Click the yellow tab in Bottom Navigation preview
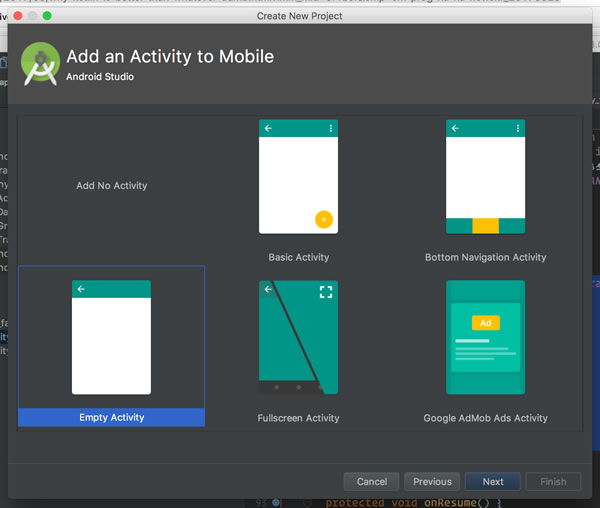 click(486, 226)
